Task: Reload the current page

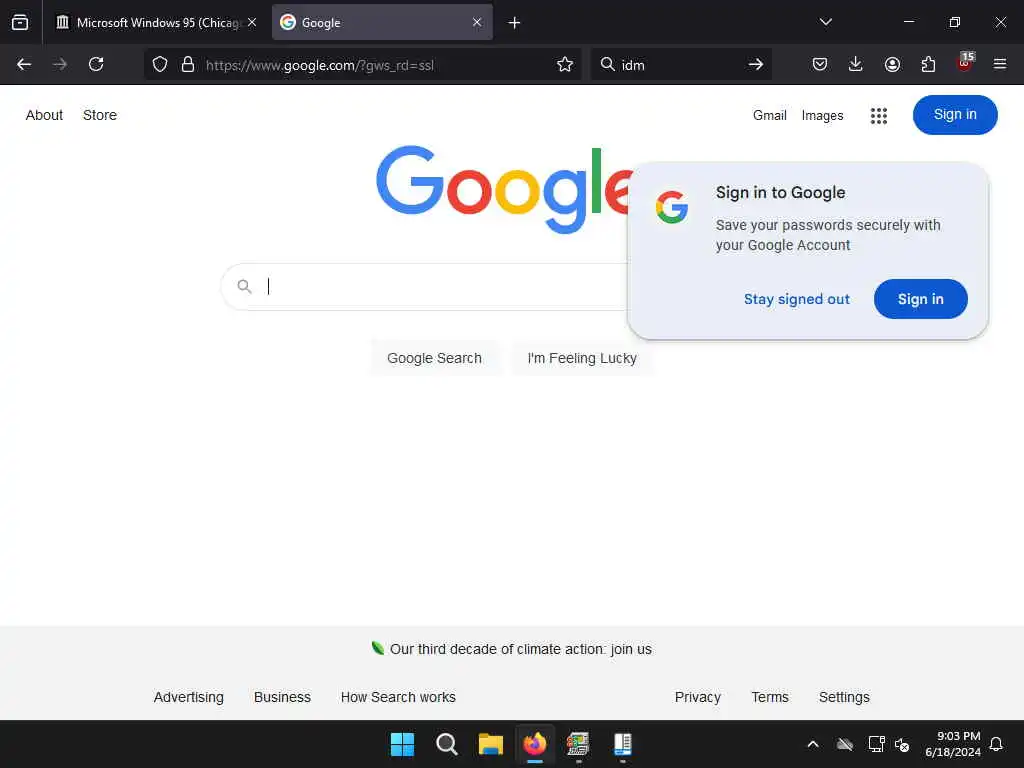Action: coord(96,64)
